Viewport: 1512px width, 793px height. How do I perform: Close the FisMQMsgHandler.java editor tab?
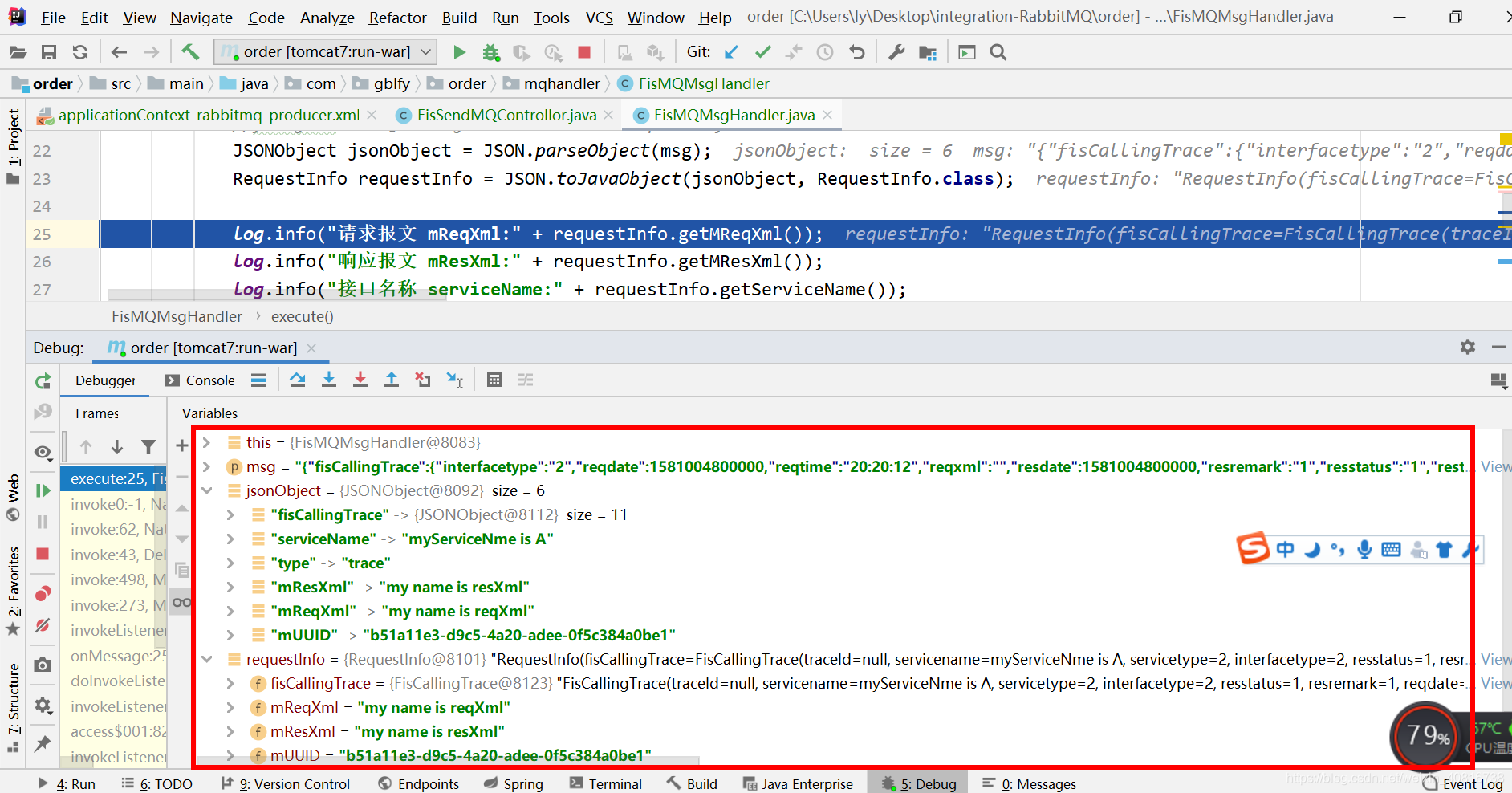pos(827,115)
